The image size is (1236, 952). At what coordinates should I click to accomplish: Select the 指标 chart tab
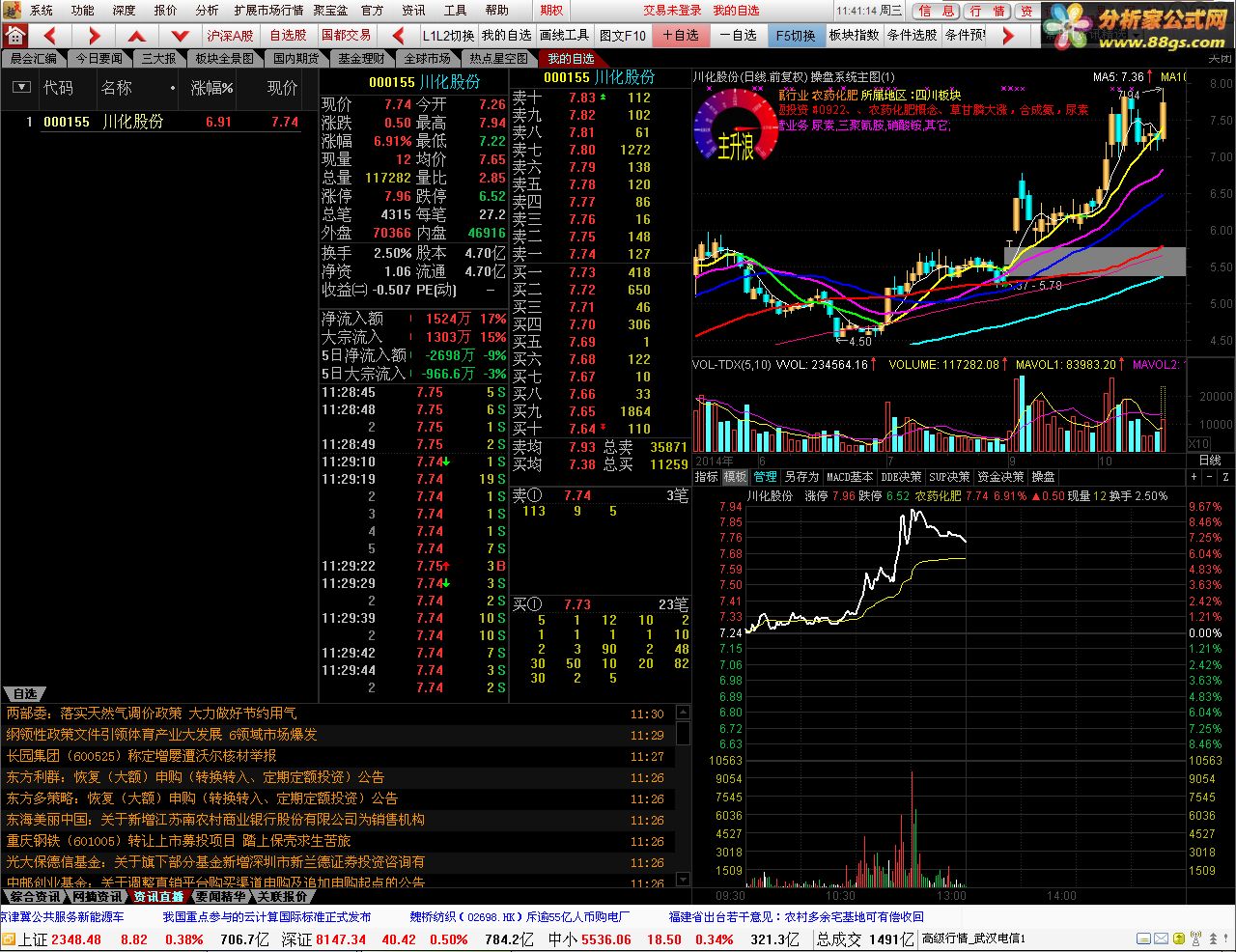707,477
